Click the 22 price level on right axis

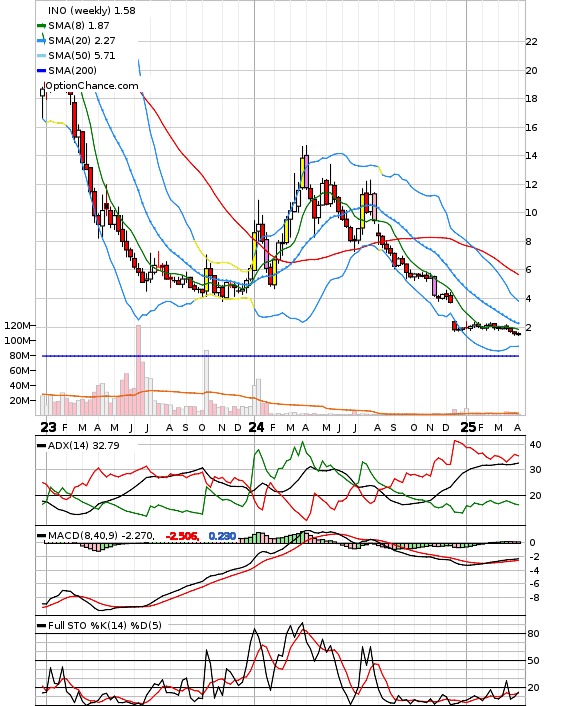coord(531,42)
